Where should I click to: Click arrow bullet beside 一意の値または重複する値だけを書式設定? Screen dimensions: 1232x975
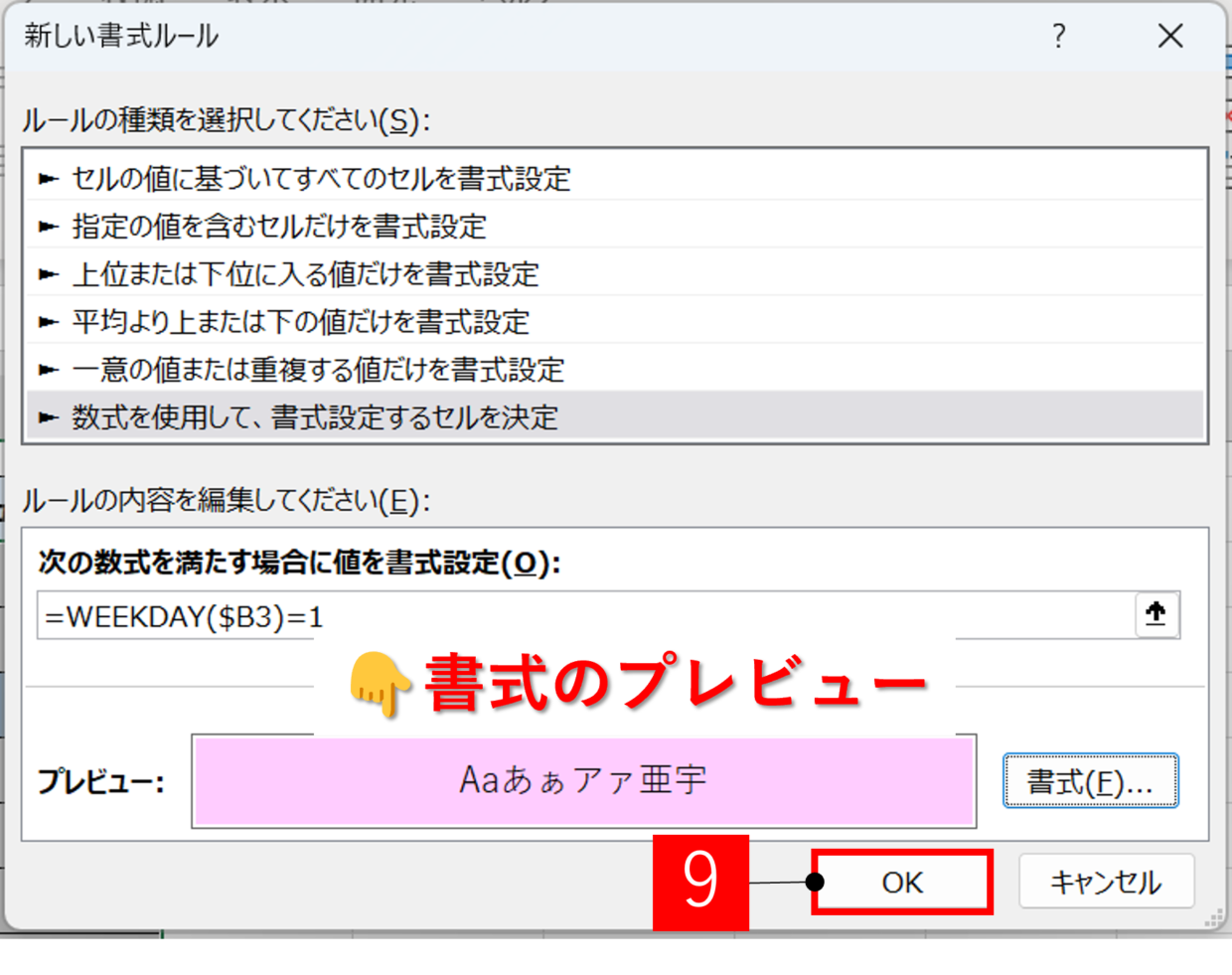[x=48, y=370]
